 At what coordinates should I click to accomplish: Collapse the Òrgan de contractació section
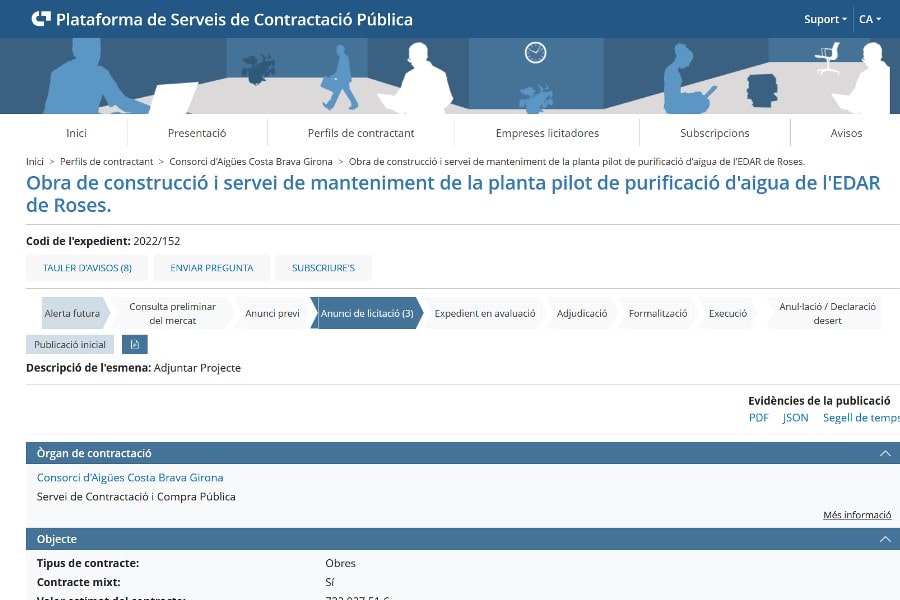pos(884,453)
